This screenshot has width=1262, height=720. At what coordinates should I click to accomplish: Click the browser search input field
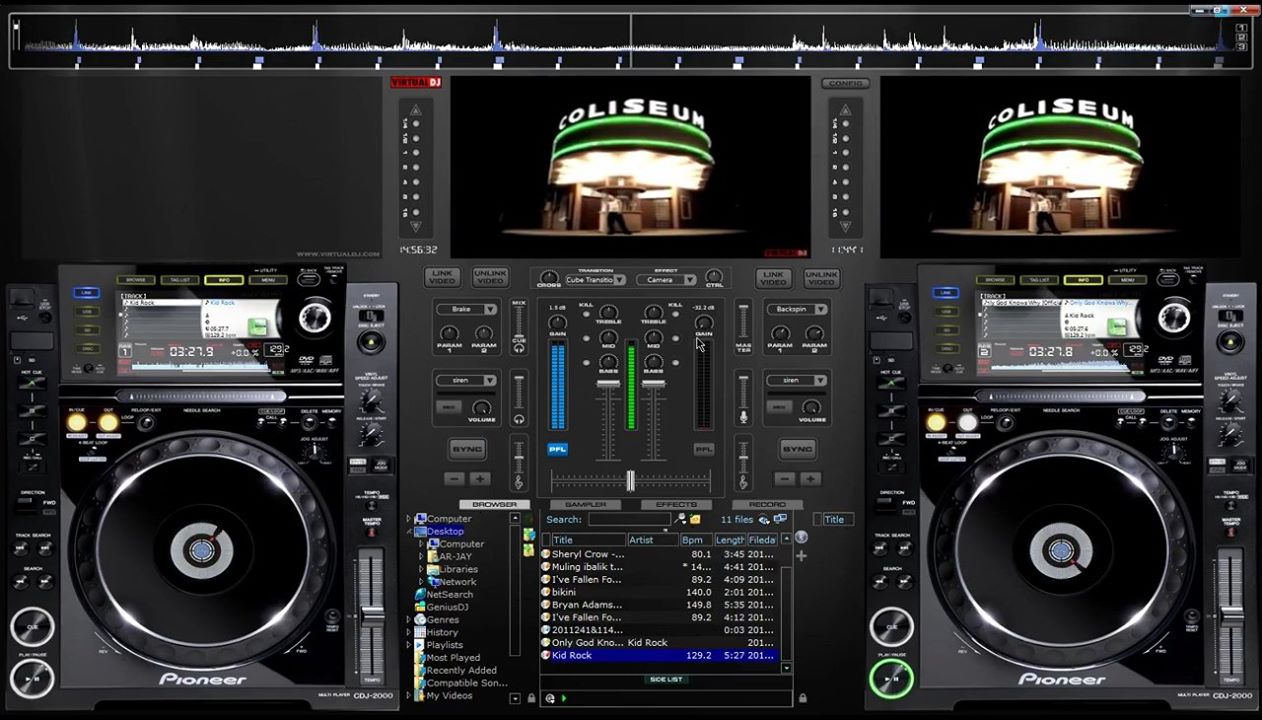(628, 519)
